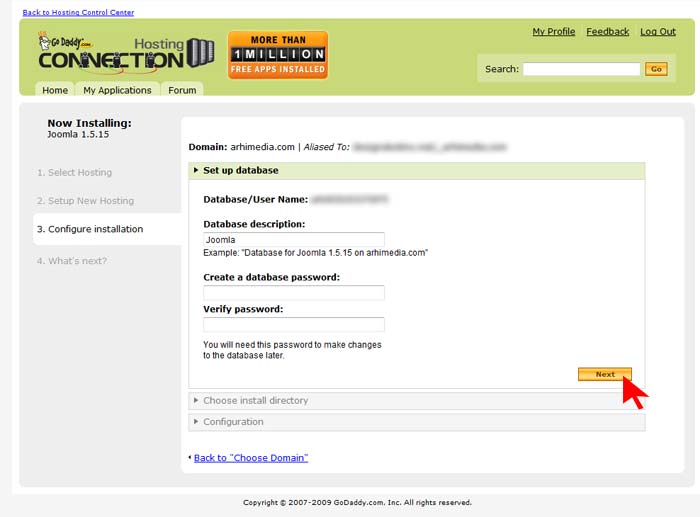Go back to Hosting Control Center
The width and height of the screenshot is (700, 517).
78,12
